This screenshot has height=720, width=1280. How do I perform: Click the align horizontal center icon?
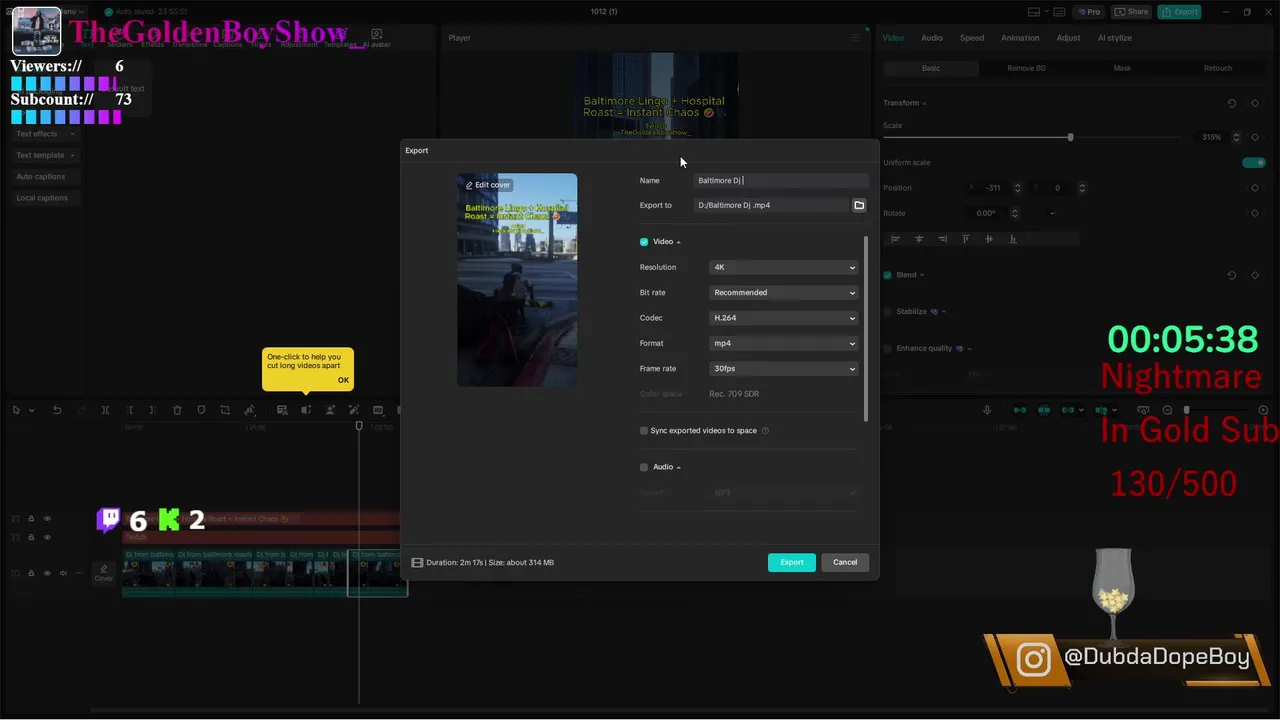(919, 239)
